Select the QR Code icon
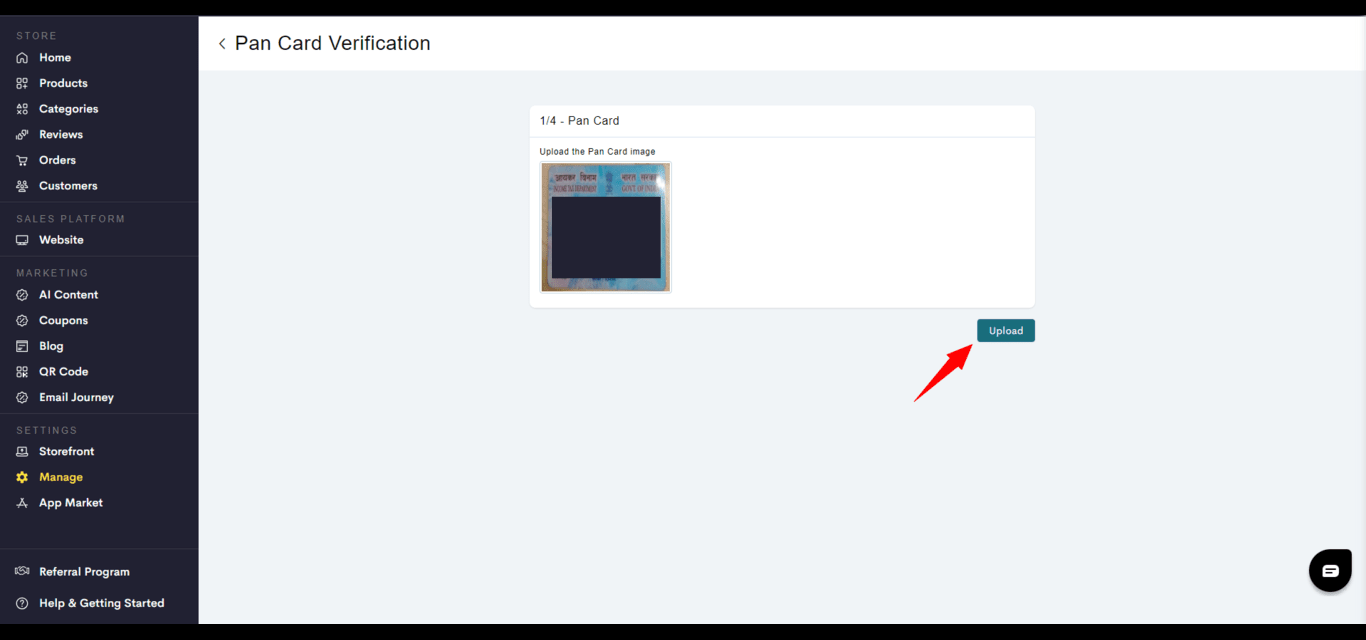Viewport: 1366px width, 640px height. coord(22,372)
